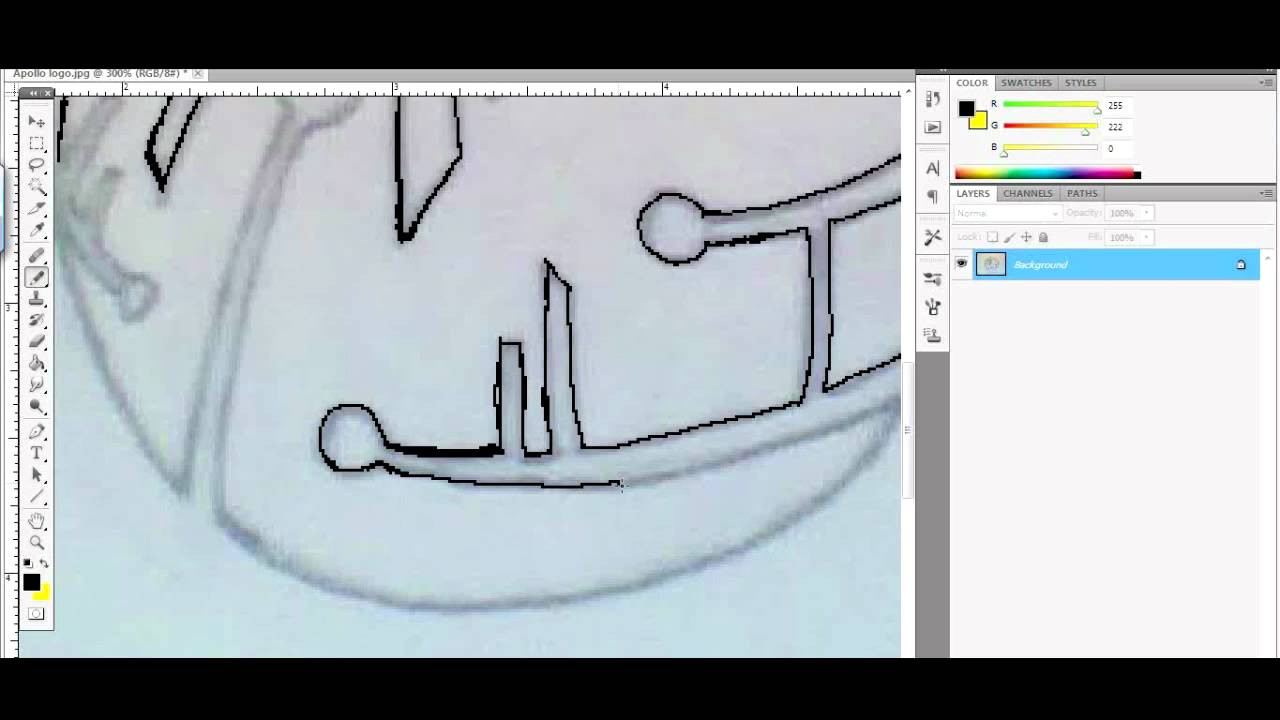The height and width of the screenshot is (720, 1280).
Task: Select the Clone Stamp tool
Action: [37, 299]
